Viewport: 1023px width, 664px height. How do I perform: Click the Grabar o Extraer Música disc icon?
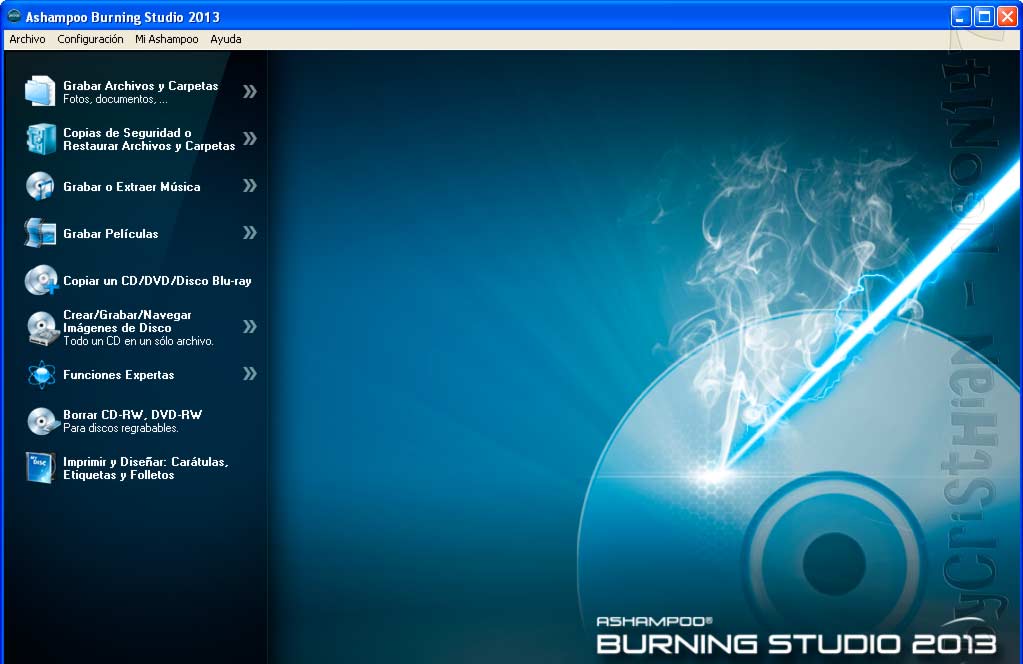(40, 186)
